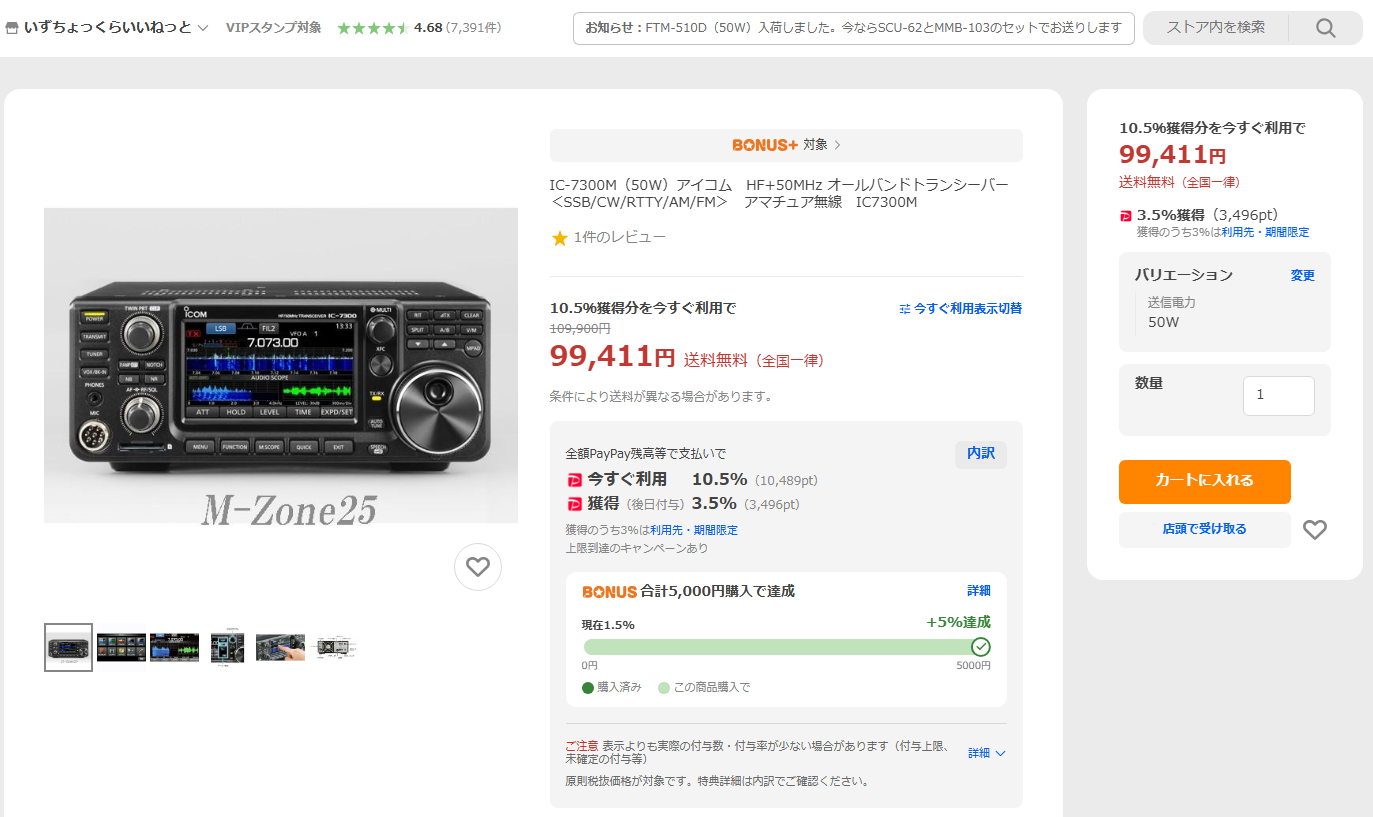This screenshot has height=817, width=1373.
Task: Click the store icon beside いずちょっくらいいねっと
Action: coord(12,28)
